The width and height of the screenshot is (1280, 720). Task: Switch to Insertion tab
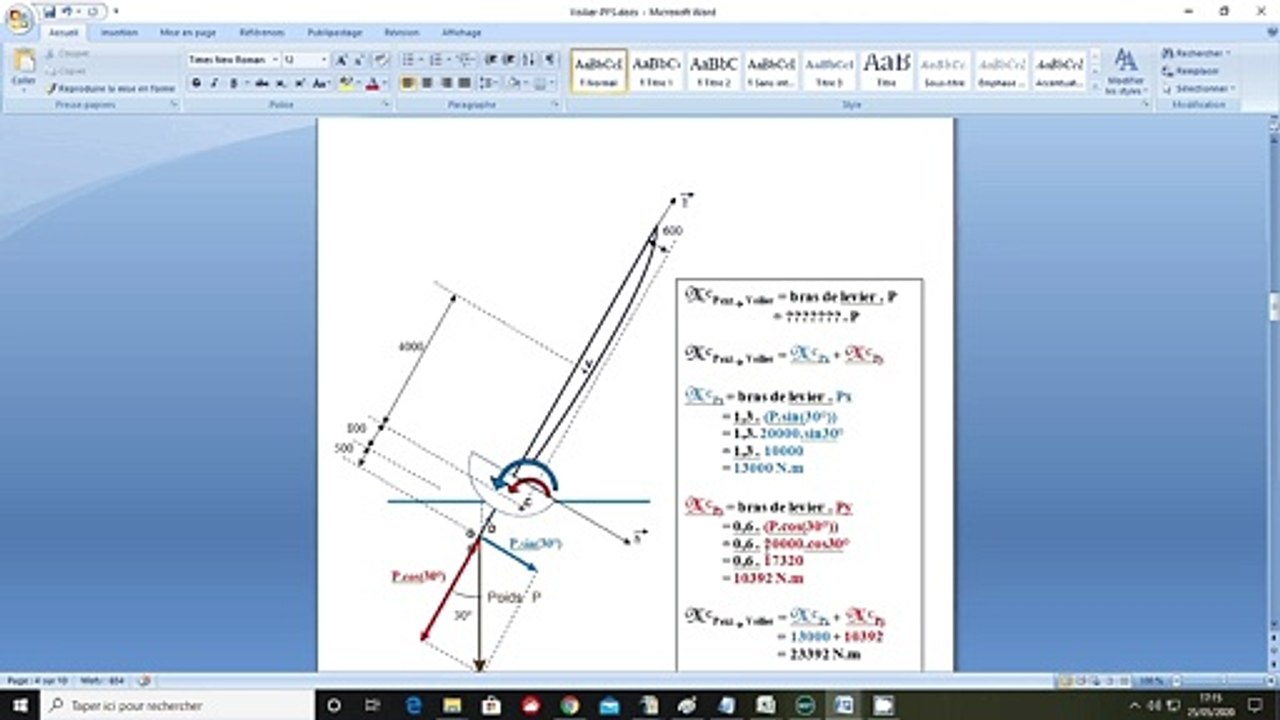click(x=119, y=32)
